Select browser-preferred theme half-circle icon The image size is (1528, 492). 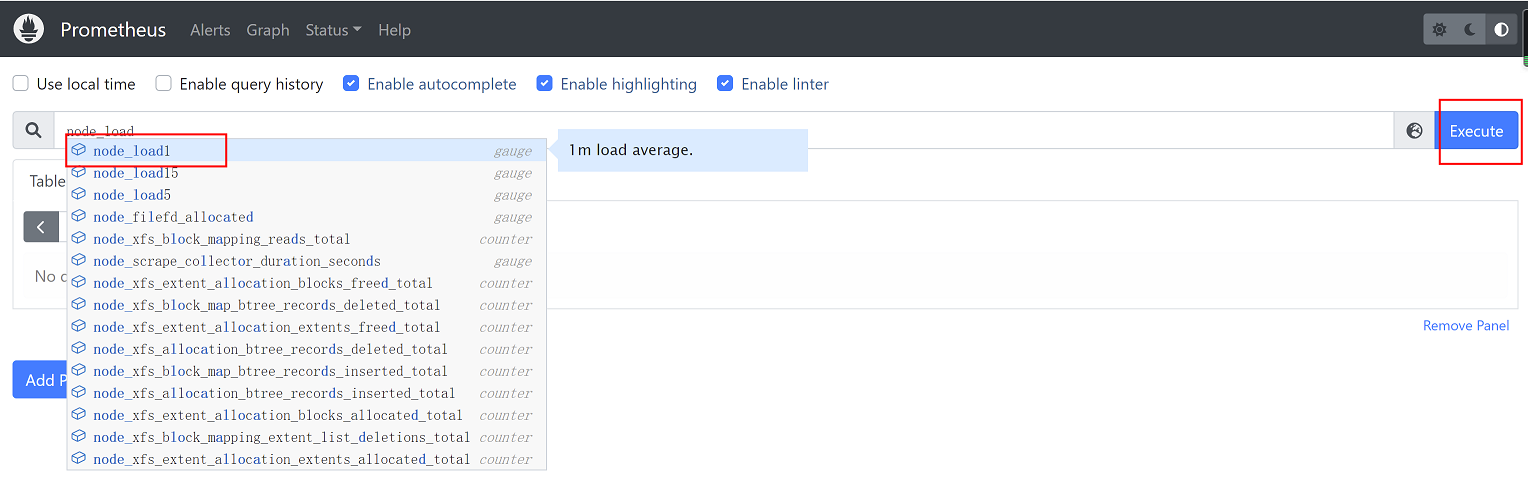(x=1501, y=30)
